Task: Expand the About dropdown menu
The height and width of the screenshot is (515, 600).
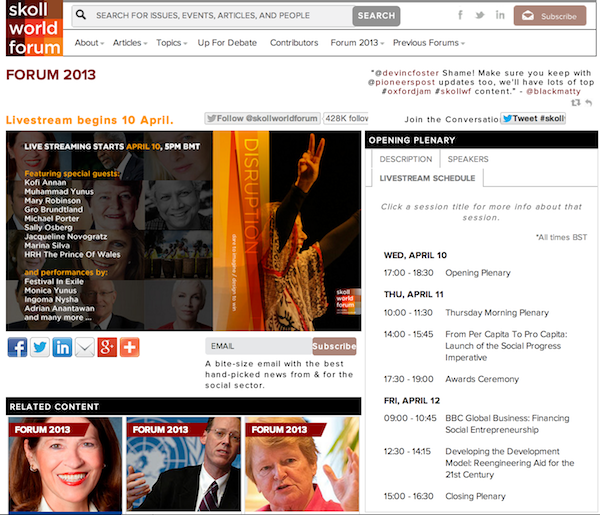Action: 90,43
